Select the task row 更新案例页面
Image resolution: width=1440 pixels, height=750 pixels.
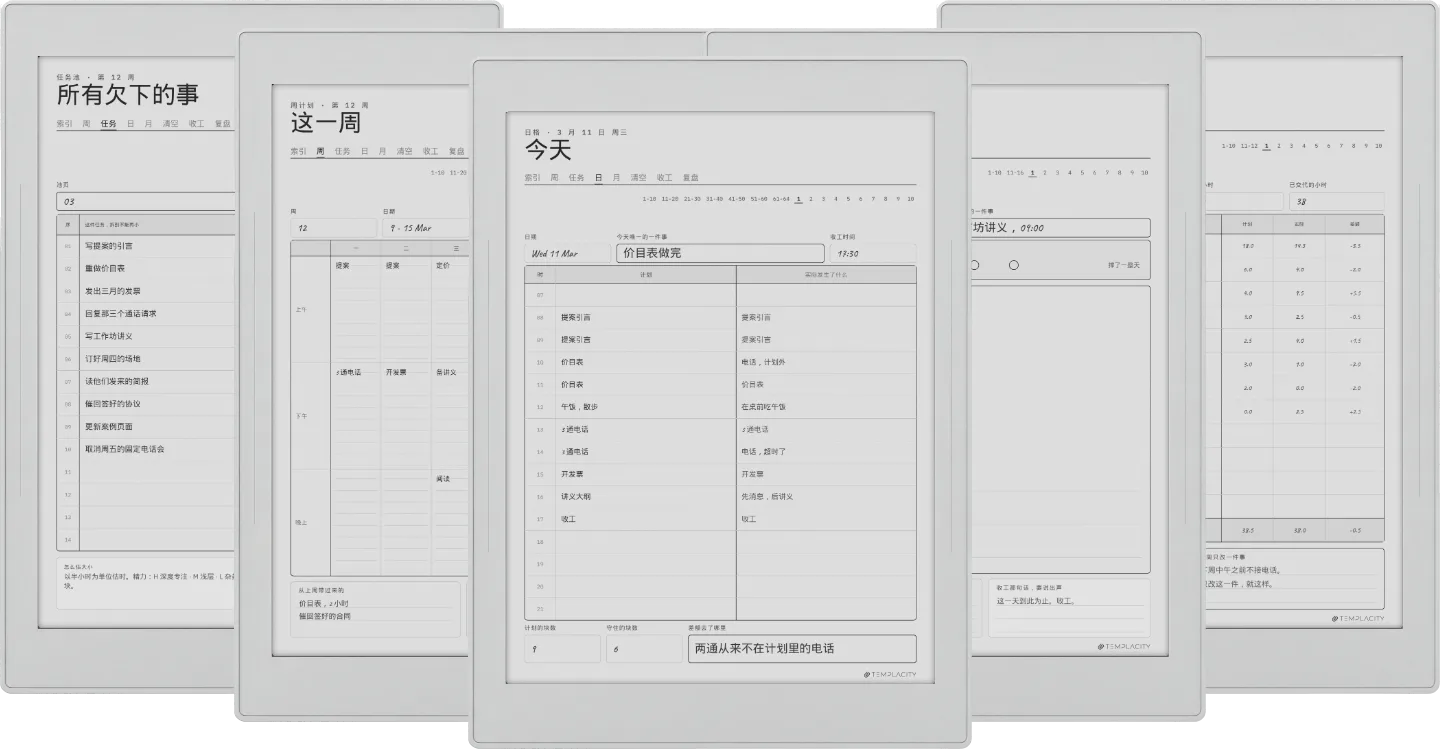[x=146, y=427]
